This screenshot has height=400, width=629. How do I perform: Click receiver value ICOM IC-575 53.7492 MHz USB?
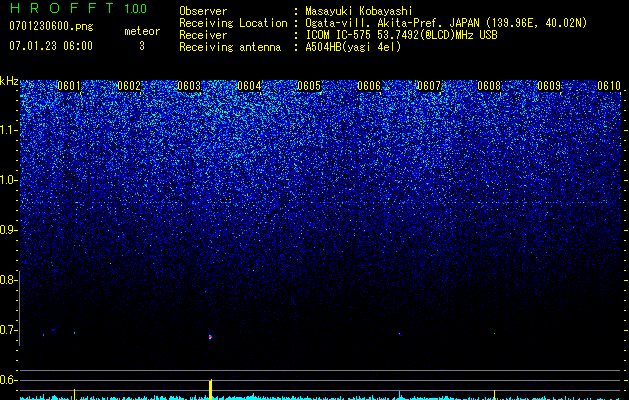pyautogui.click(x=401, y=35)
